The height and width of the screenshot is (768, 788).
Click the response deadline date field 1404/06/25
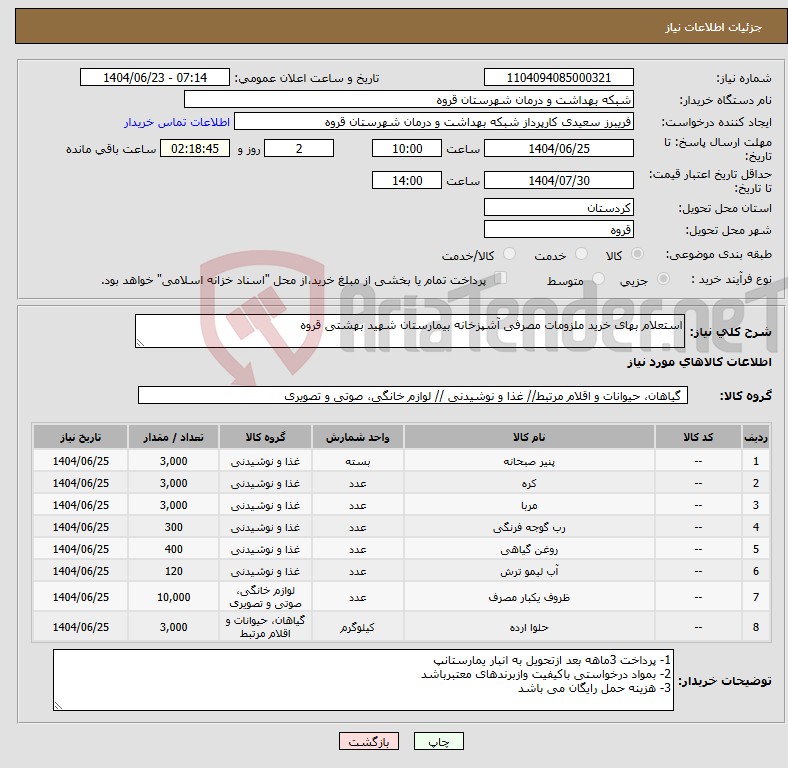tap(558, 148)
